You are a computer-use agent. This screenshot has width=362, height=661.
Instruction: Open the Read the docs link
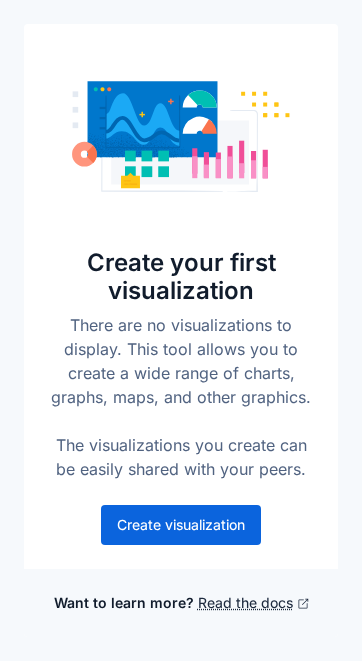pyautogui.click(x=245, y=603)
